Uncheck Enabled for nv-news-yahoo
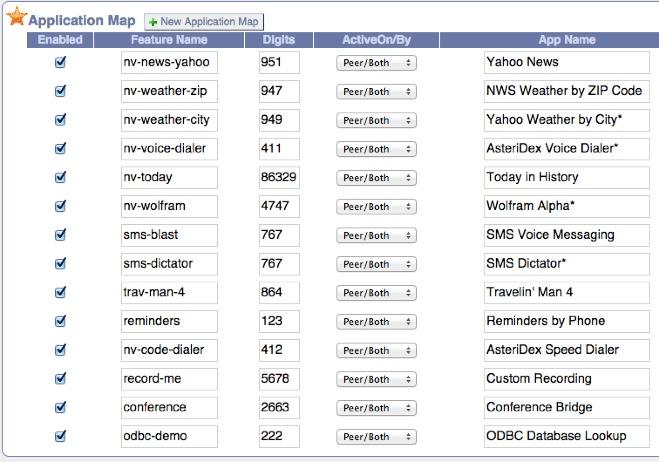The image size is (659, 462). point(61,62)
